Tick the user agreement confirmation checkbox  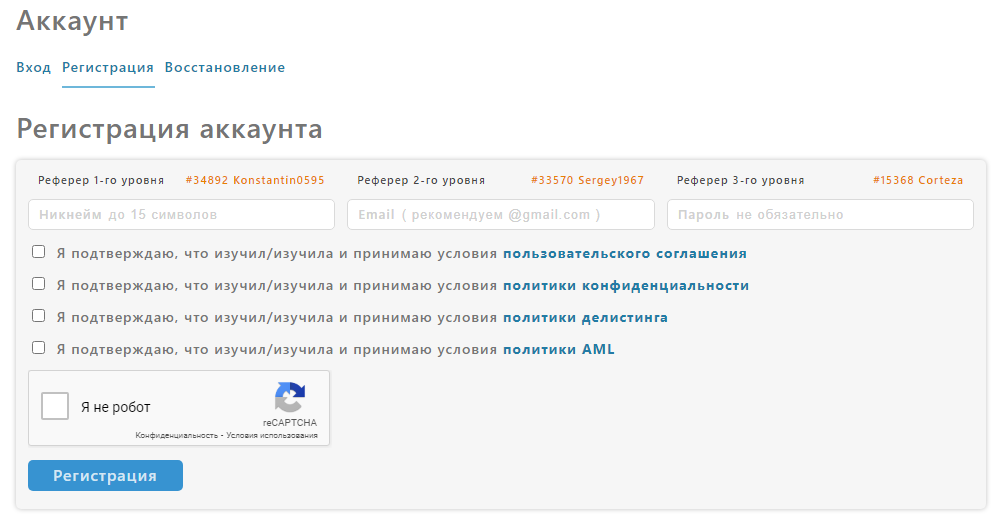tap(39, 252)
